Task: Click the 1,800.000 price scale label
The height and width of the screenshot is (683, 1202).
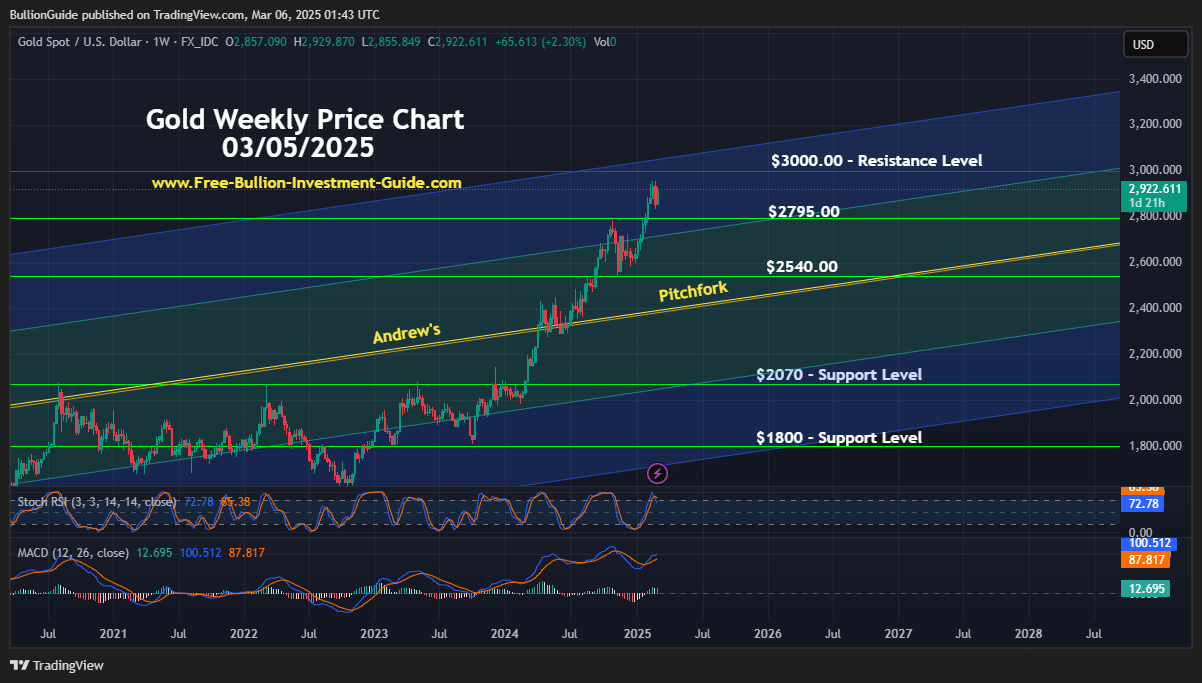Action: coord(1155,446)
